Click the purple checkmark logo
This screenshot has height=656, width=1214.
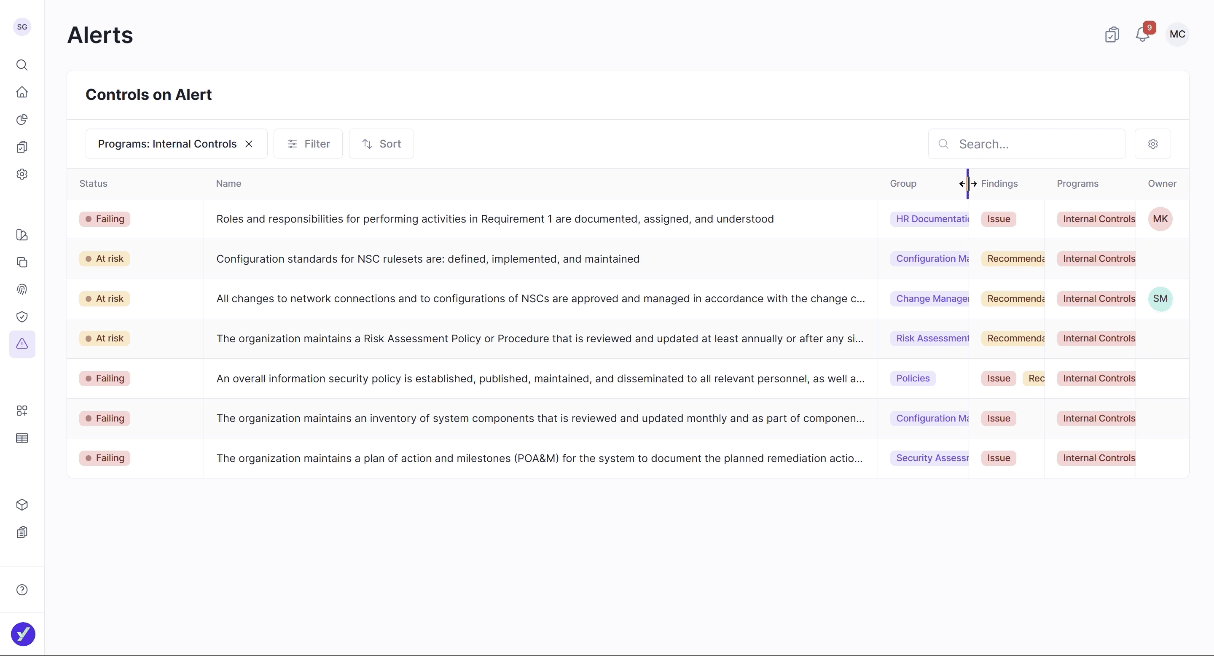pyautogui.click(x=22, y=634)
